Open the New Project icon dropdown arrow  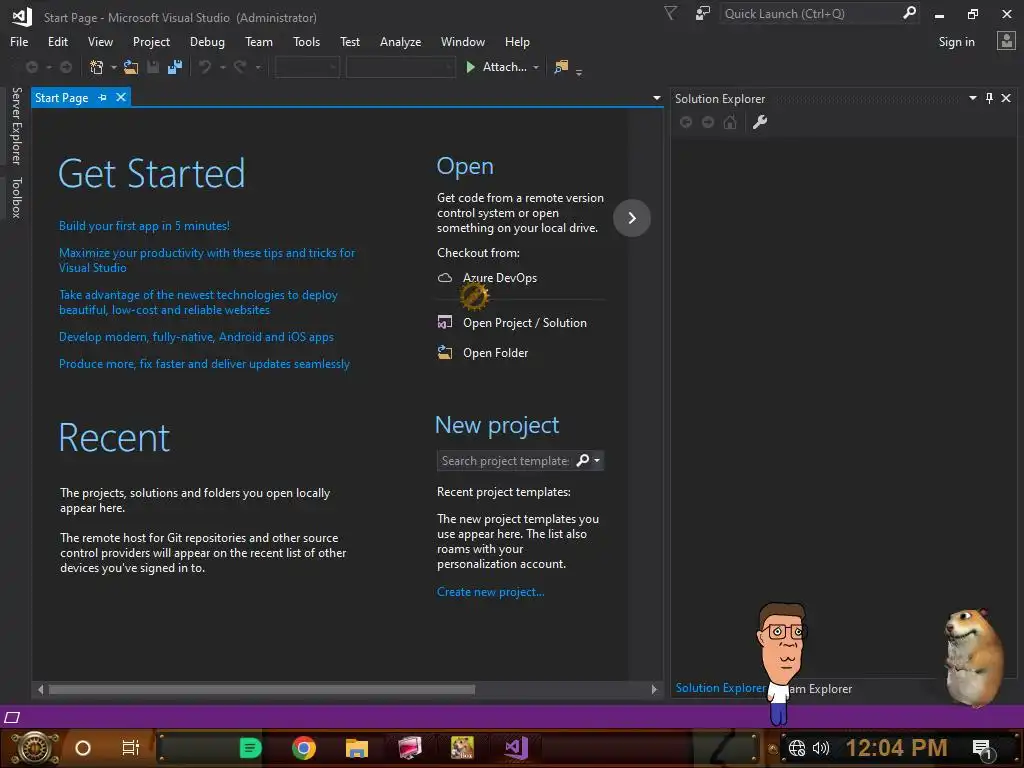tap(114, 67)
